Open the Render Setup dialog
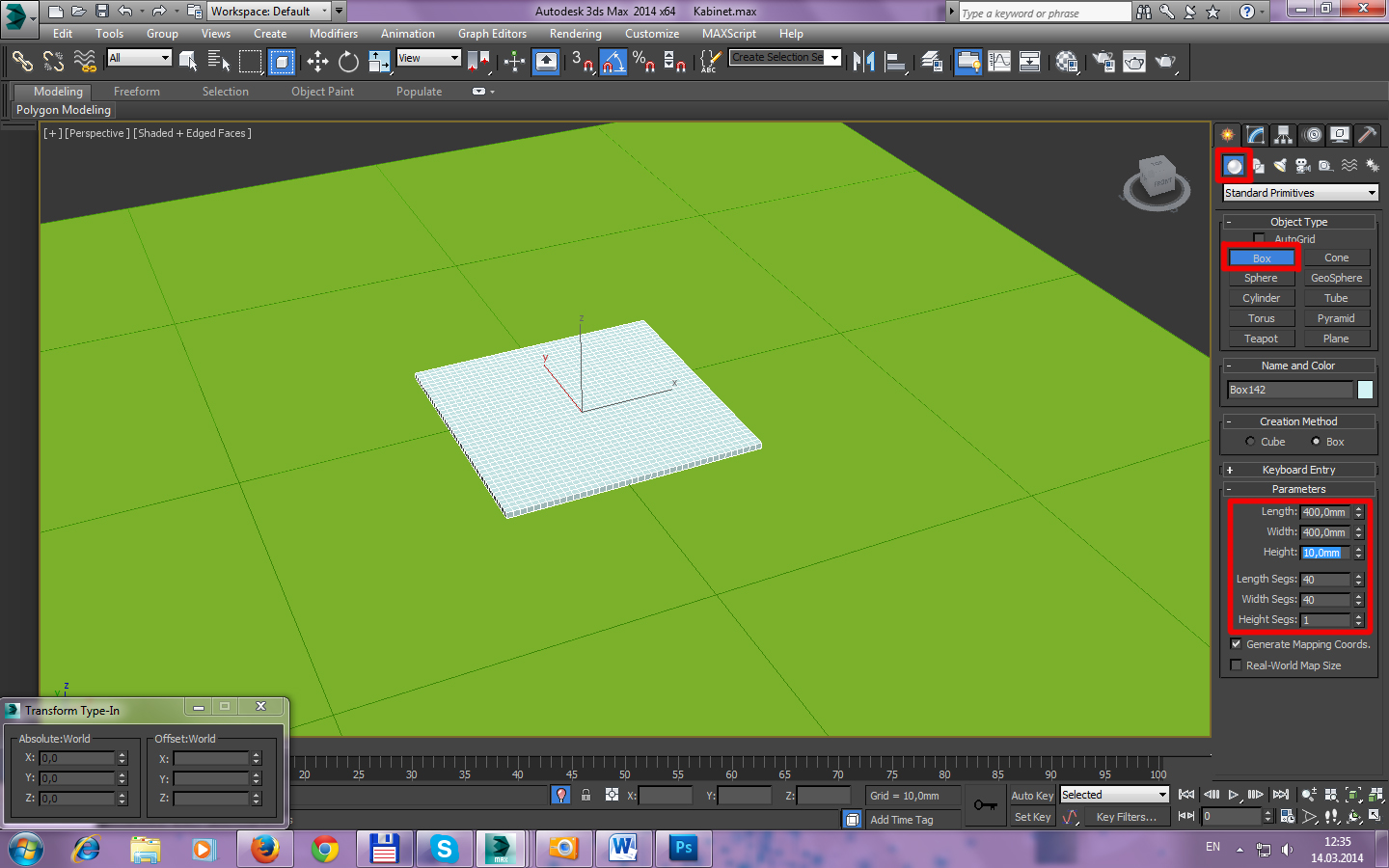The height and width of the screenshot is (868, 1389). (1103, 62)
